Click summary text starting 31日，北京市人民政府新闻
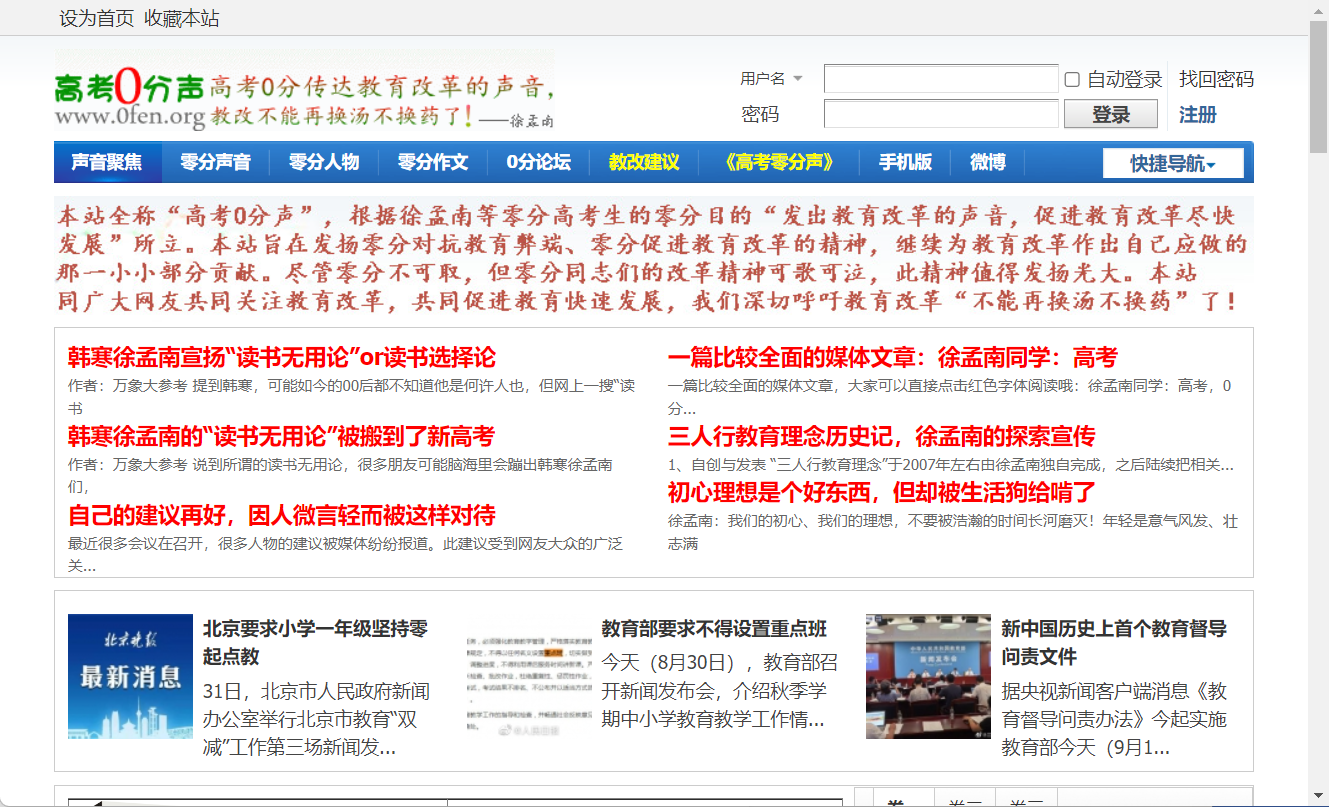Image resolution: width=1329 pixels, height=807 pixels. point(316,719)
